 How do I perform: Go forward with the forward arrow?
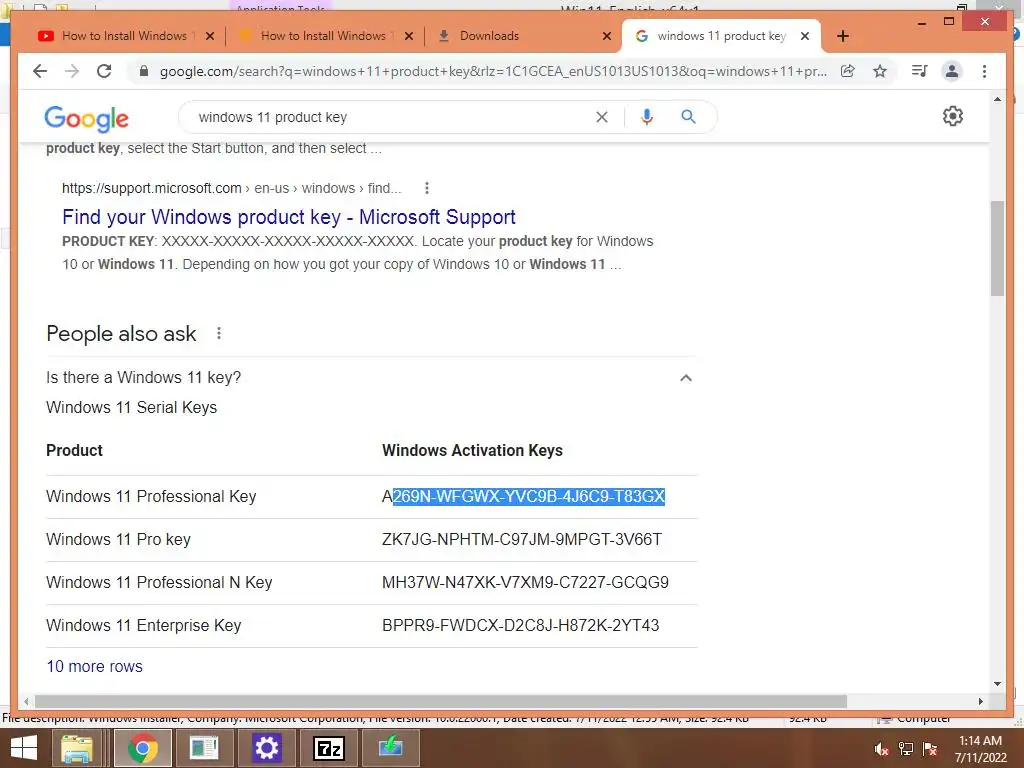click(x=72, y=71)
